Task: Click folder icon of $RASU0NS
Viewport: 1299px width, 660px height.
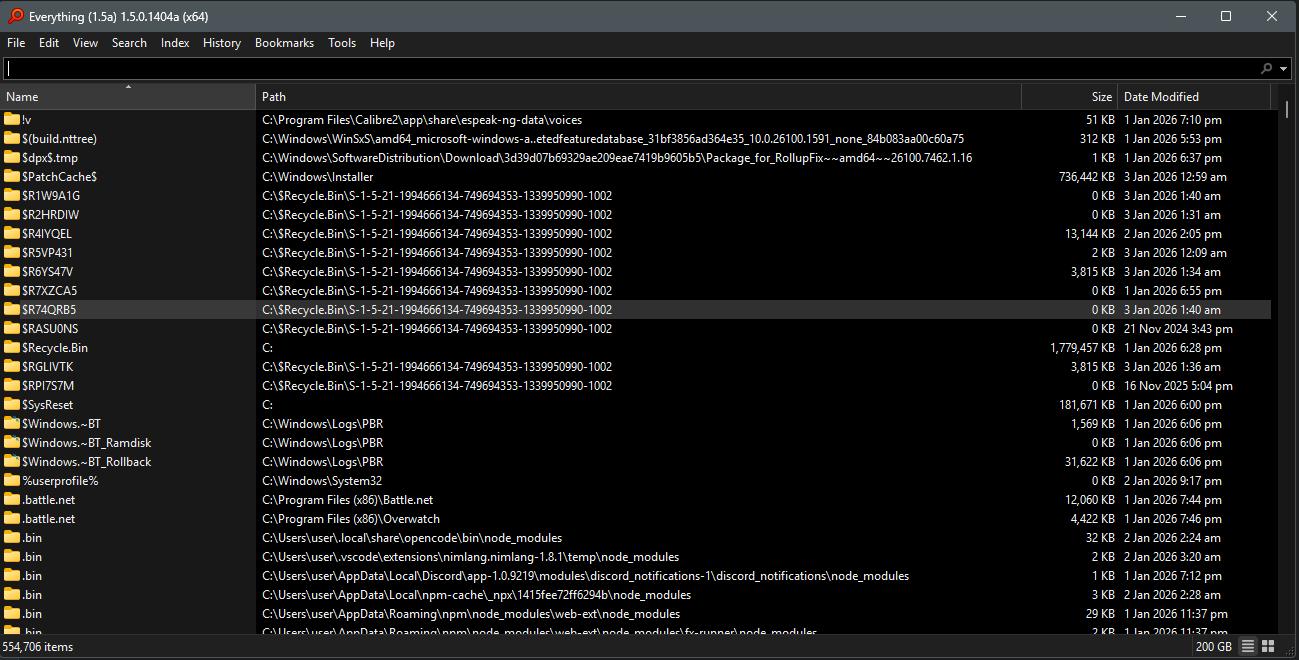Action: tap(12, 328)
